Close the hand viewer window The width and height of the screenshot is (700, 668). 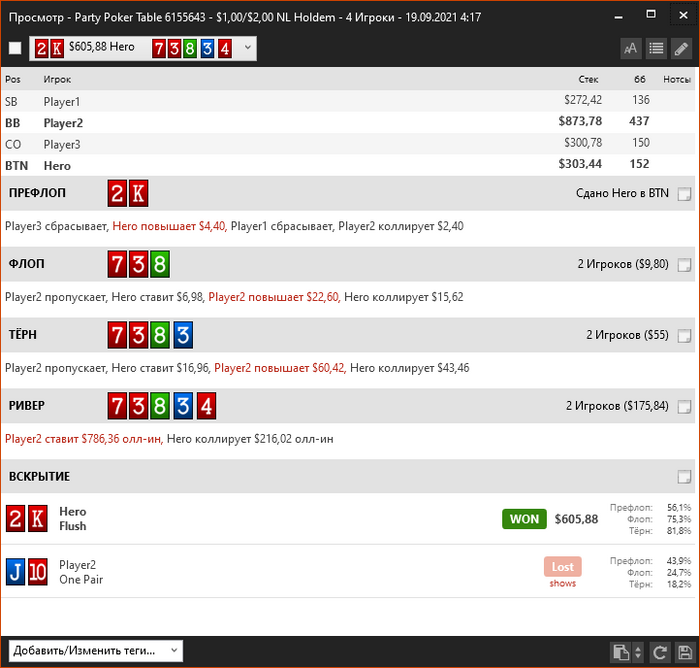tap(683, 16)
